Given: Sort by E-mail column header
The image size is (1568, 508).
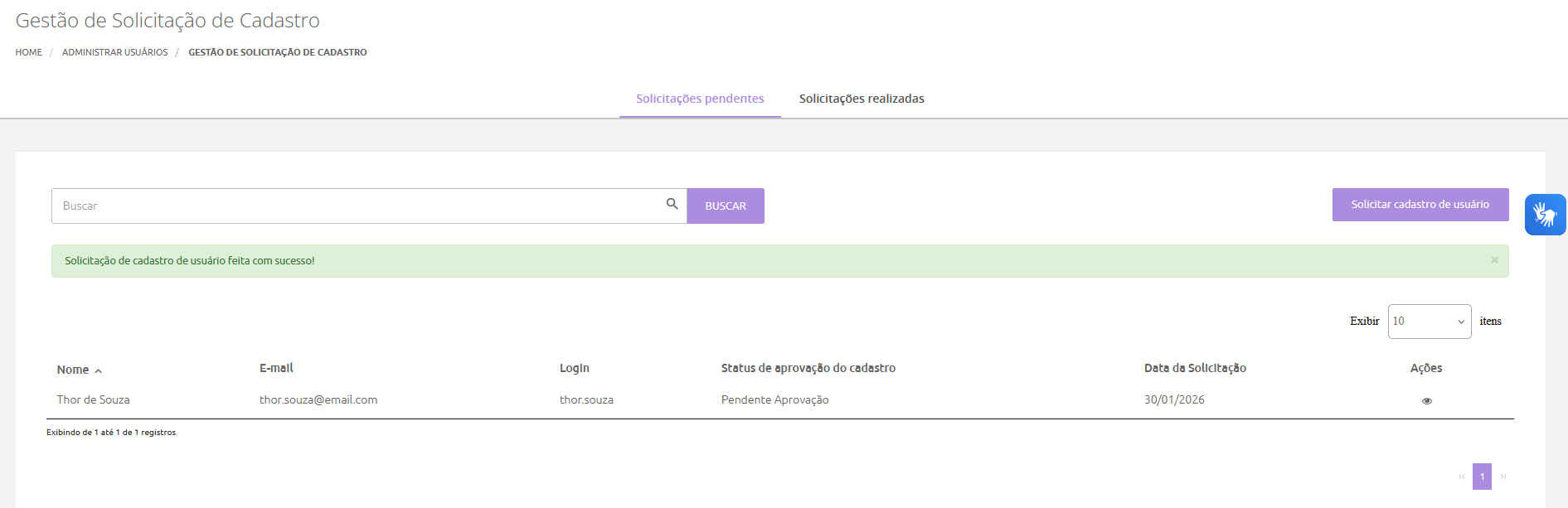Looking at the screenshot, I should [276, 368].
